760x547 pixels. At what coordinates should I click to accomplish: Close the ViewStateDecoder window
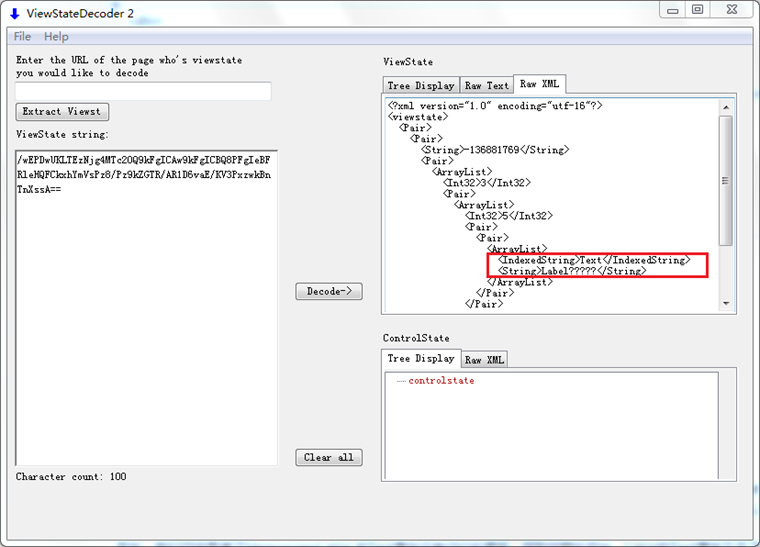click(732, 10)
